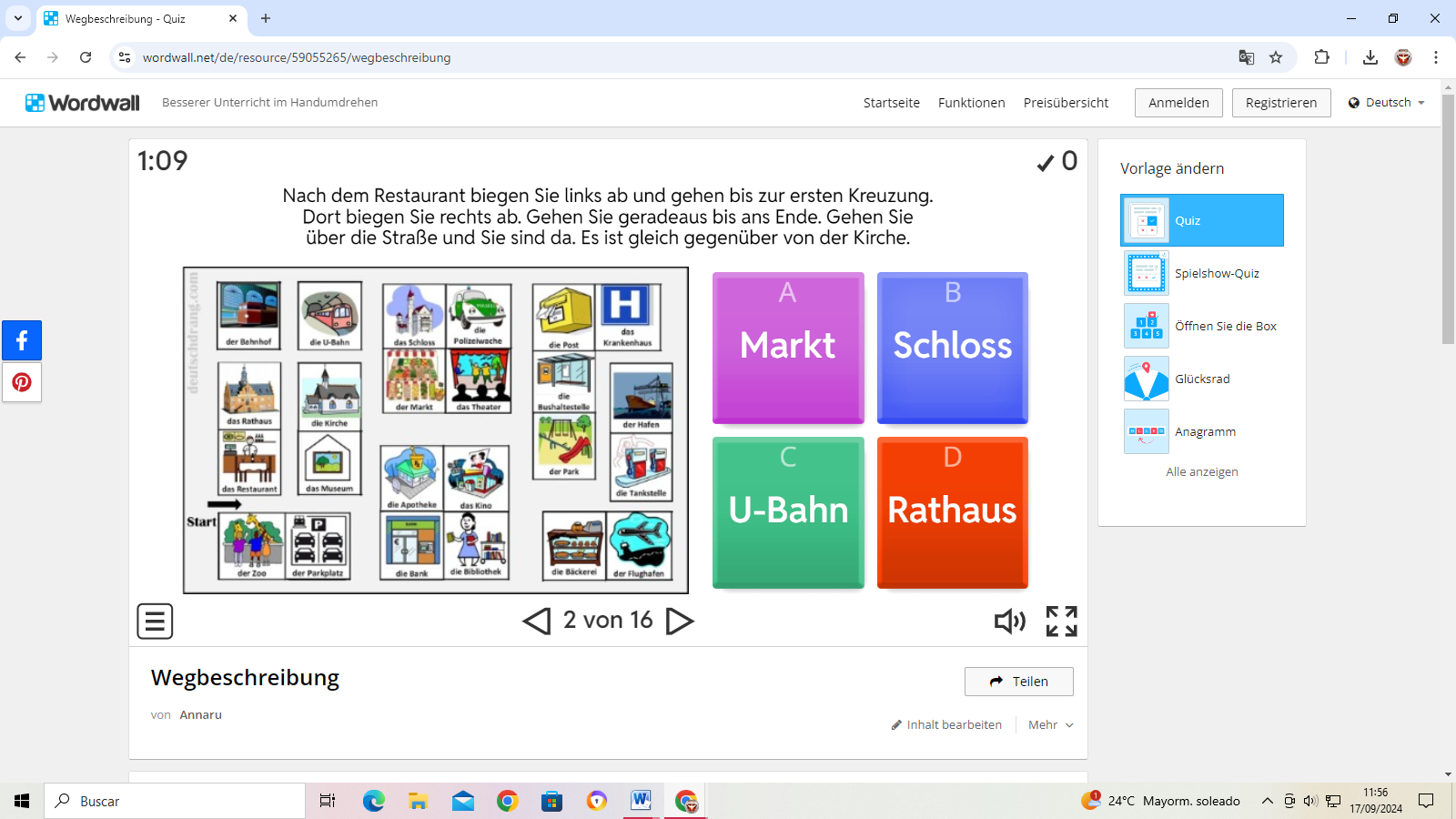
Task: Open the author link Annaru
Action: (x=201, y=715)
